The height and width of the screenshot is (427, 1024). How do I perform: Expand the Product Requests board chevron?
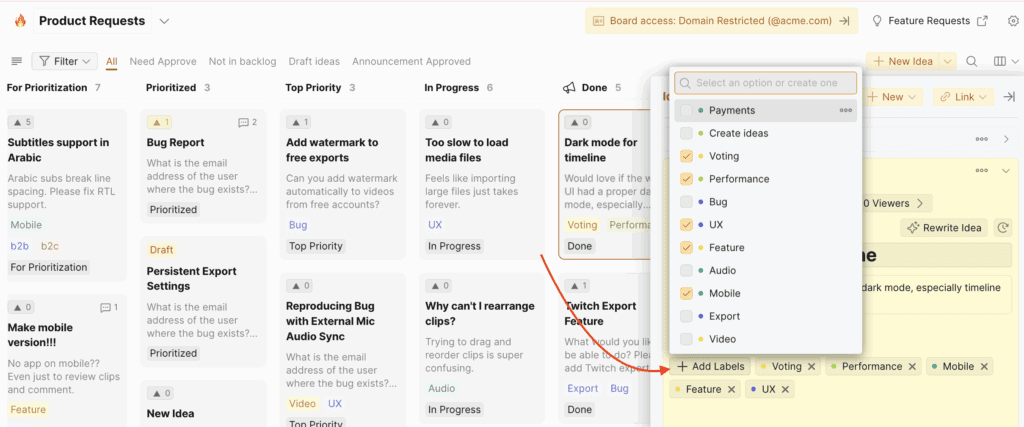(164, 20)
